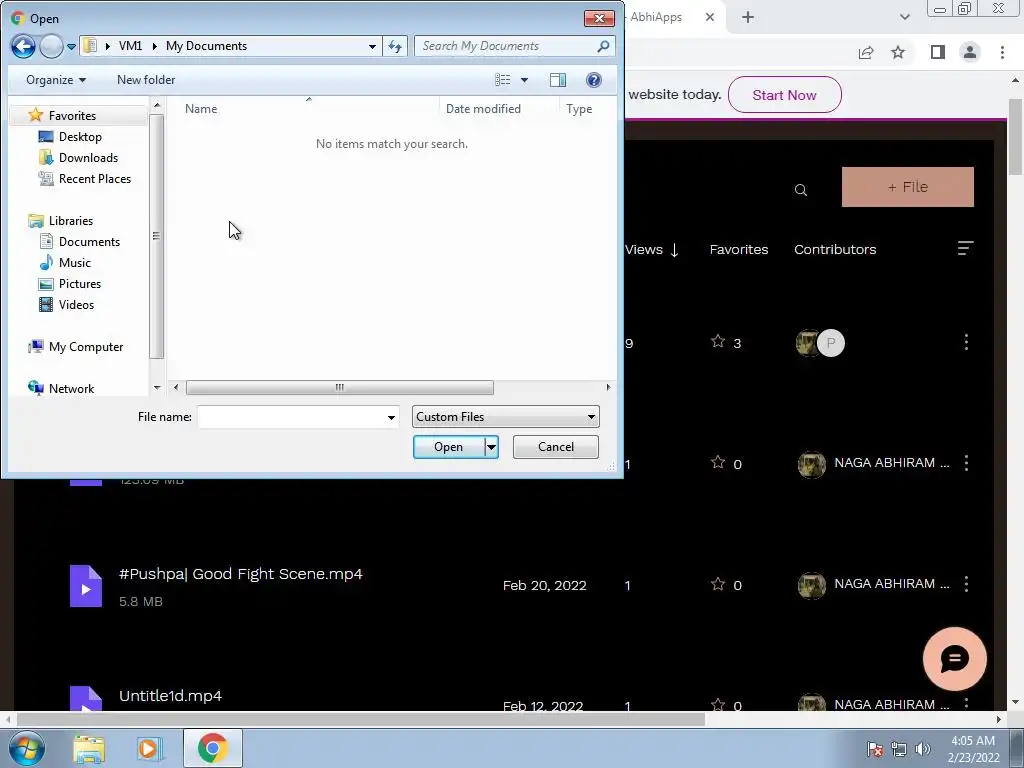
Task: Open the Chrome three-dot menu
Action: pyautogui.click(x=1002, y=52)
